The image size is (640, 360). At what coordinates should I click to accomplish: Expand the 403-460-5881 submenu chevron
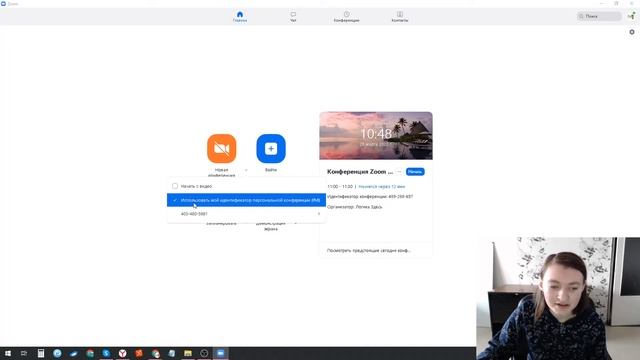[x=319, y=214]
